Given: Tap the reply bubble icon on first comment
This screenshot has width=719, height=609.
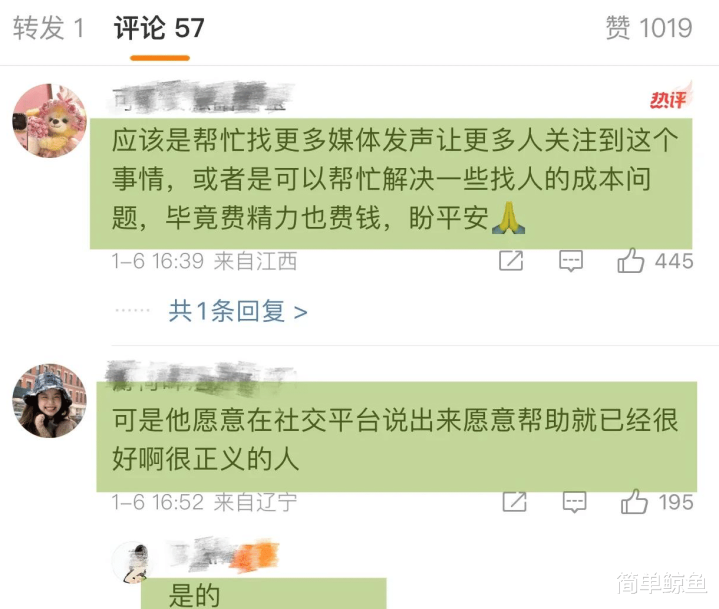Looking at the screenshot, I should (571, 261).
